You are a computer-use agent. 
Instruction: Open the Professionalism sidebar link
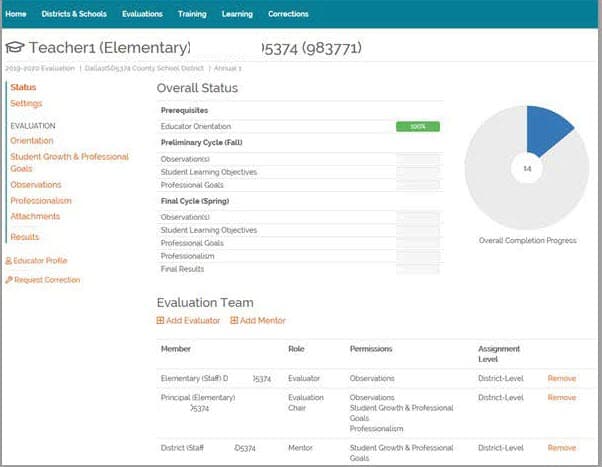pyautogui.click(x=41, y=201)
